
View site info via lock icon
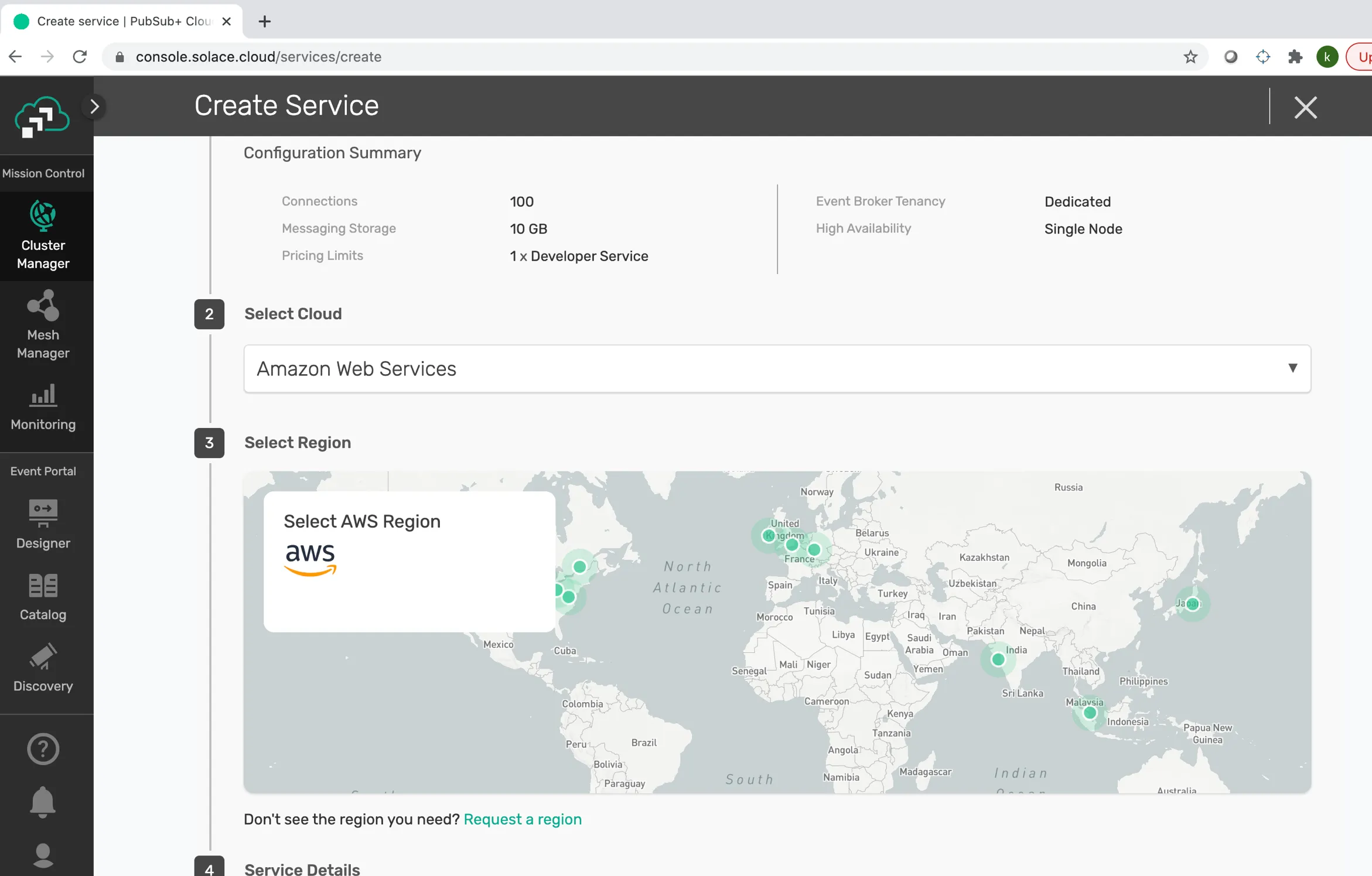(x=120, y=57)
